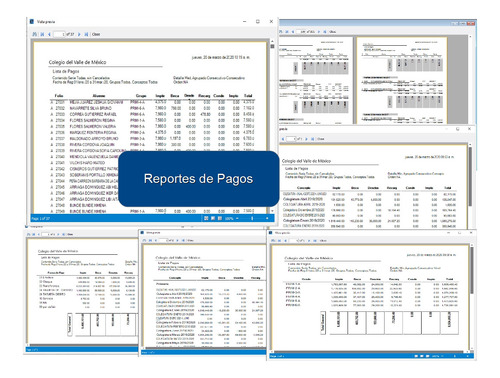Click the 'Alumno' column header in main report
The height and width of the screenshot is (378, 500).
click(99, 96)
